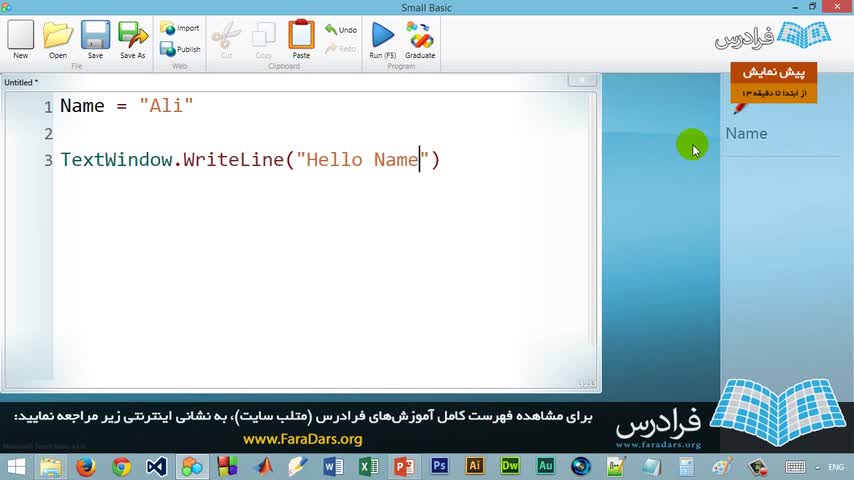Select the Untitled * document tab
Viewport: 854px width, 480px height.
21,83
